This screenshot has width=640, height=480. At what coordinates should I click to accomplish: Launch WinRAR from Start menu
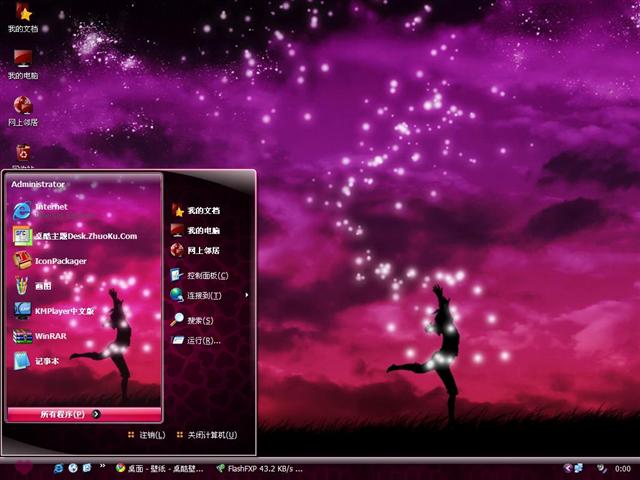coord(50,336)
